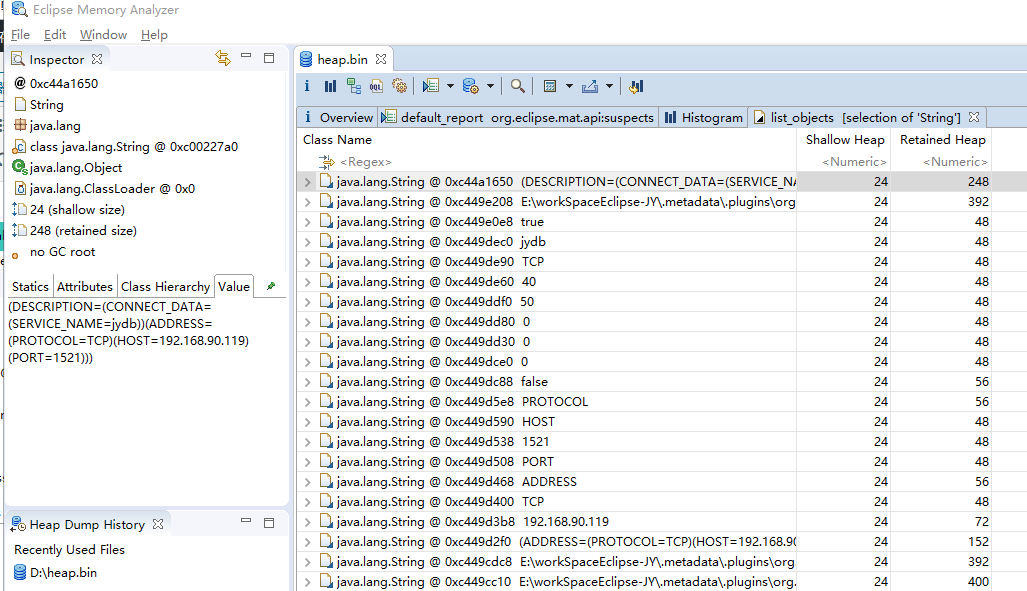Click the regex filter icon under Class Name
Image resolution: width=1027 pixels, height=591 pixels.
[326, 162]
